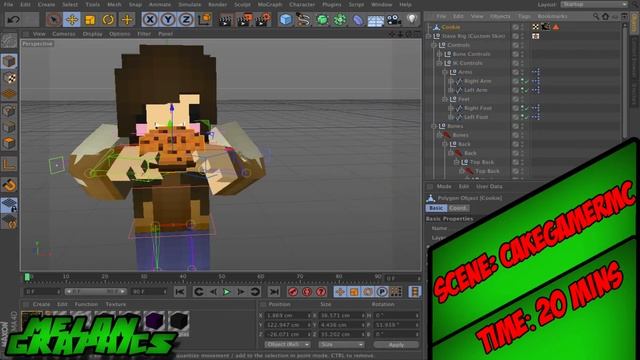Image resolution: width=640 pixels, height=360 pixels.
Task: Switch to the Basic tab
Action: (x=436, y=208)
